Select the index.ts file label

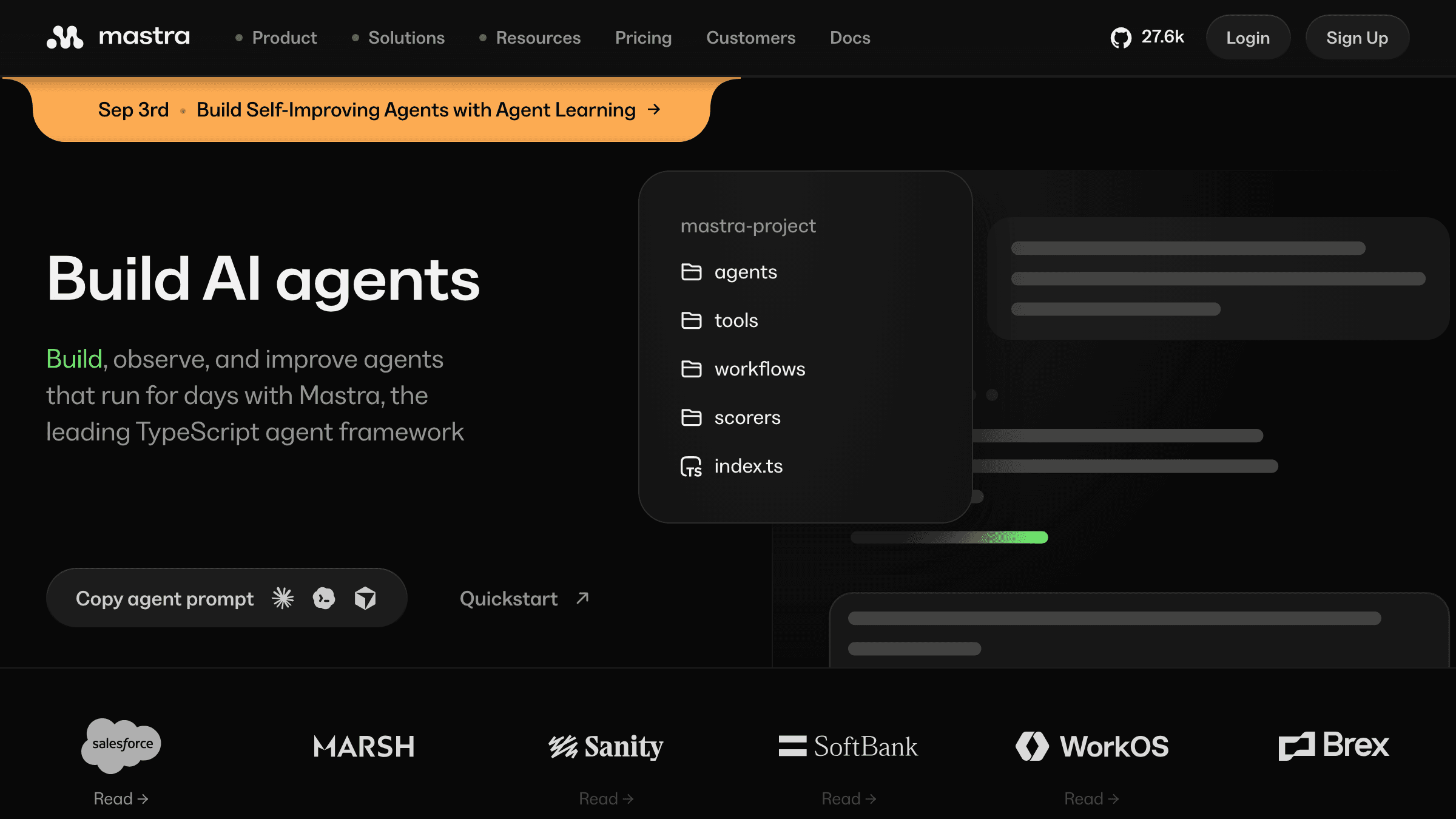point(748,466)
